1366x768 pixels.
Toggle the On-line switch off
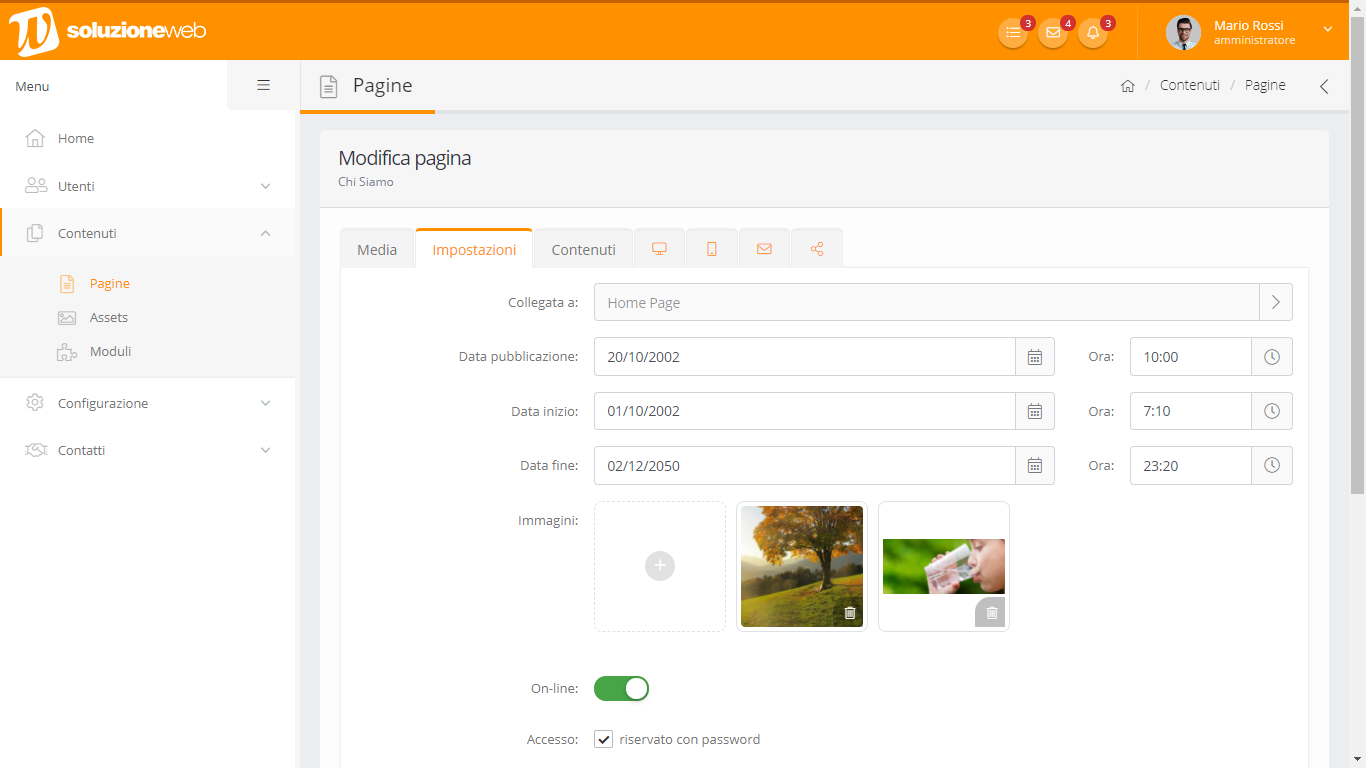[621, 689]
